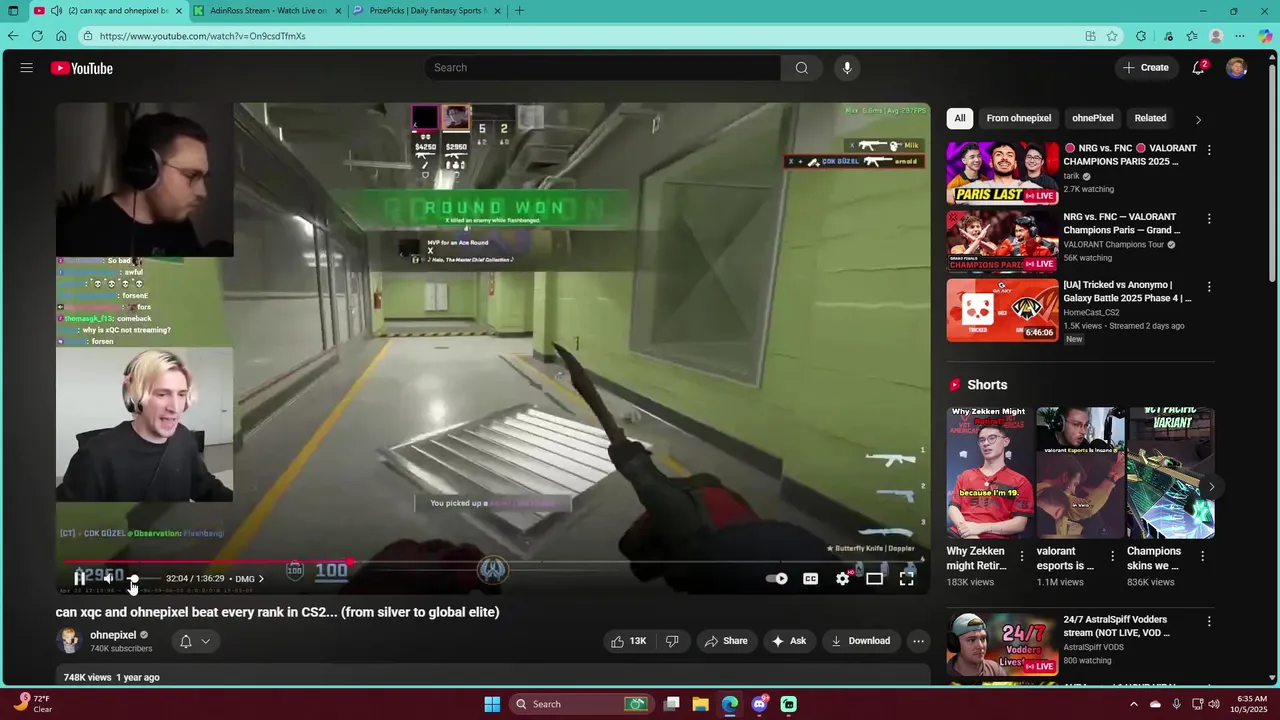Open the Tricked vs Anonymo video title

(x=1127, y=291)
